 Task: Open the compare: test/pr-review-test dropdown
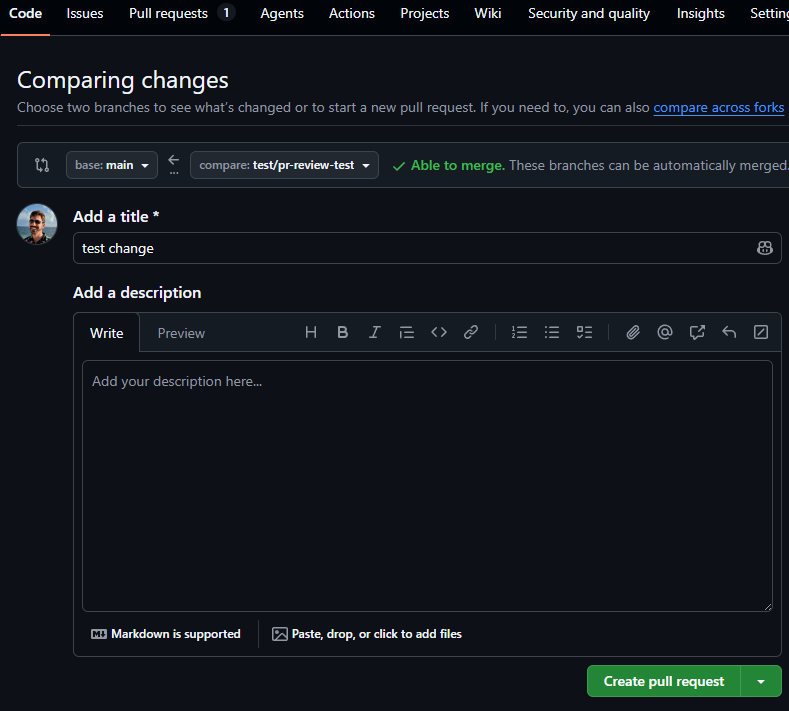pos(284,165)
